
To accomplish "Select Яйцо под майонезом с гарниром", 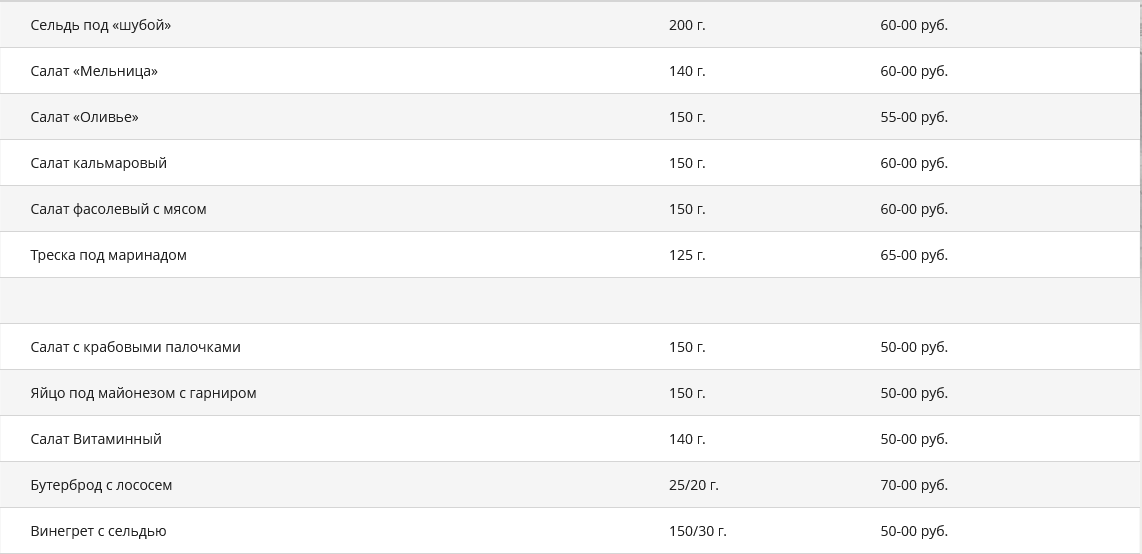I will [143, 393].
